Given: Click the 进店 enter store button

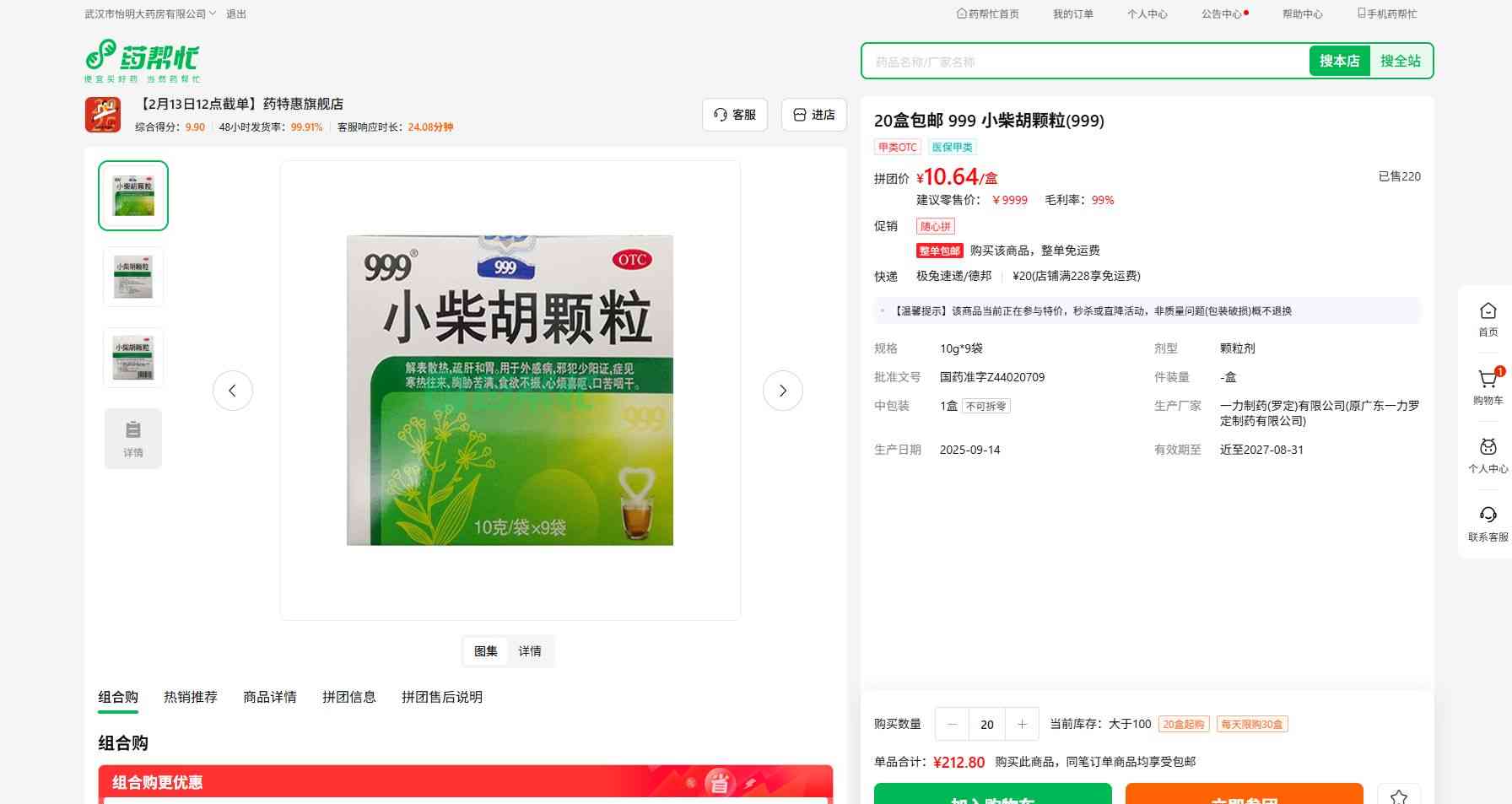Looking at the screenshot, I should coord(814,115).
